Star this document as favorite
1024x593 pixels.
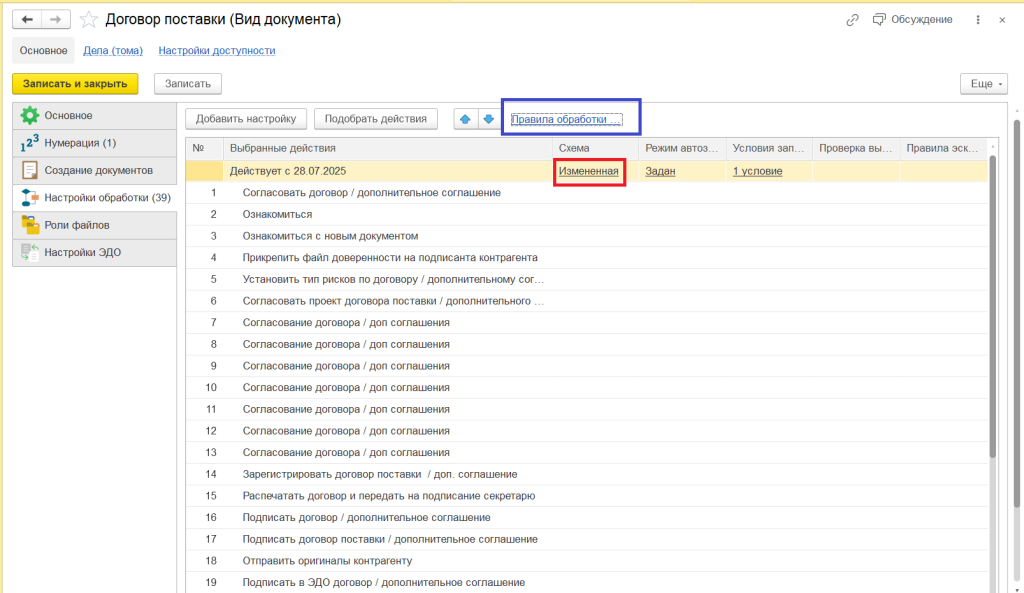pos(89,19)
